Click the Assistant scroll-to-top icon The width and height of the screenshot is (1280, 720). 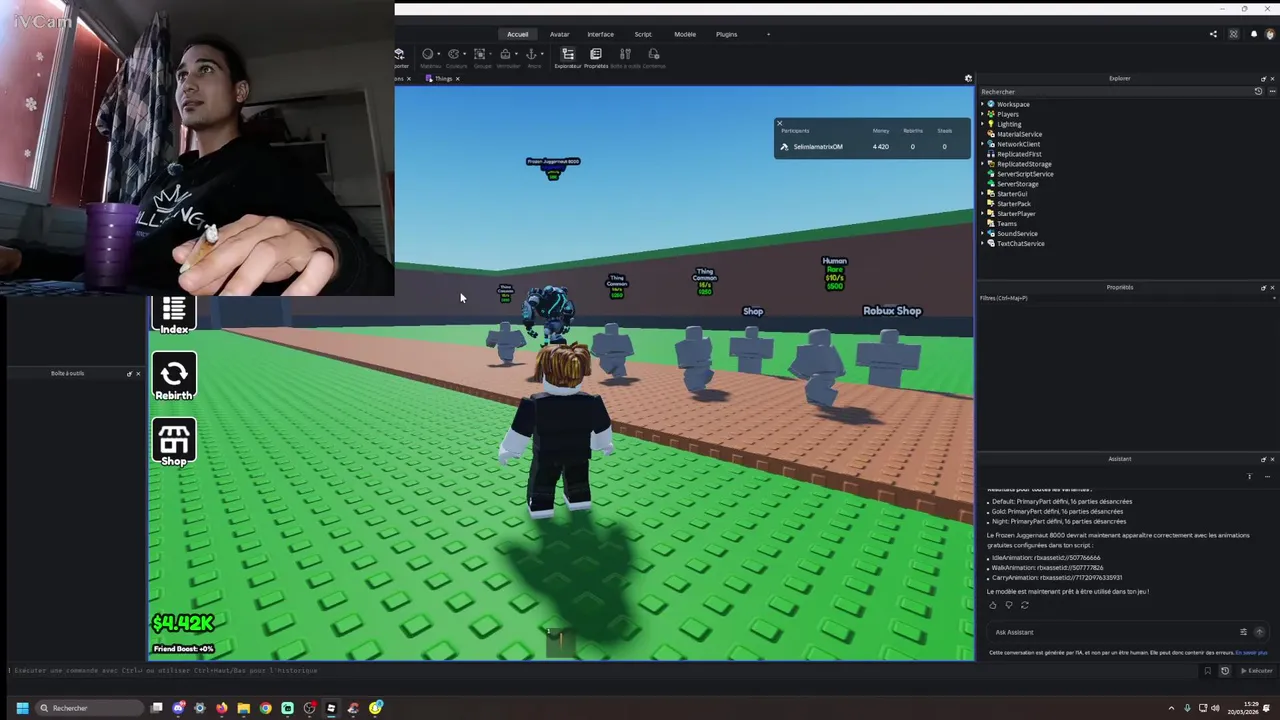click(x=1249, y=477)
